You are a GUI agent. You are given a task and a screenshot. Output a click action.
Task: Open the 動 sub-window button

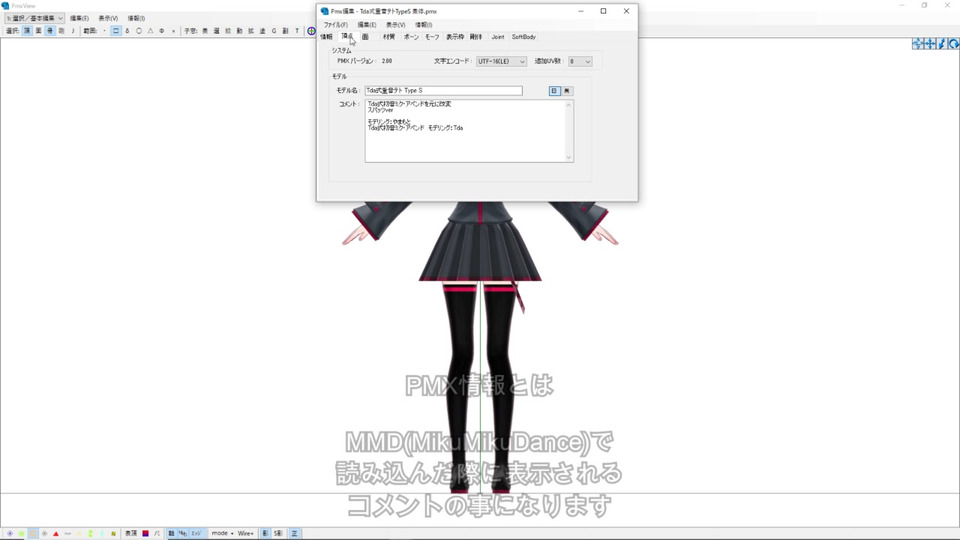(x=239, y=31)
